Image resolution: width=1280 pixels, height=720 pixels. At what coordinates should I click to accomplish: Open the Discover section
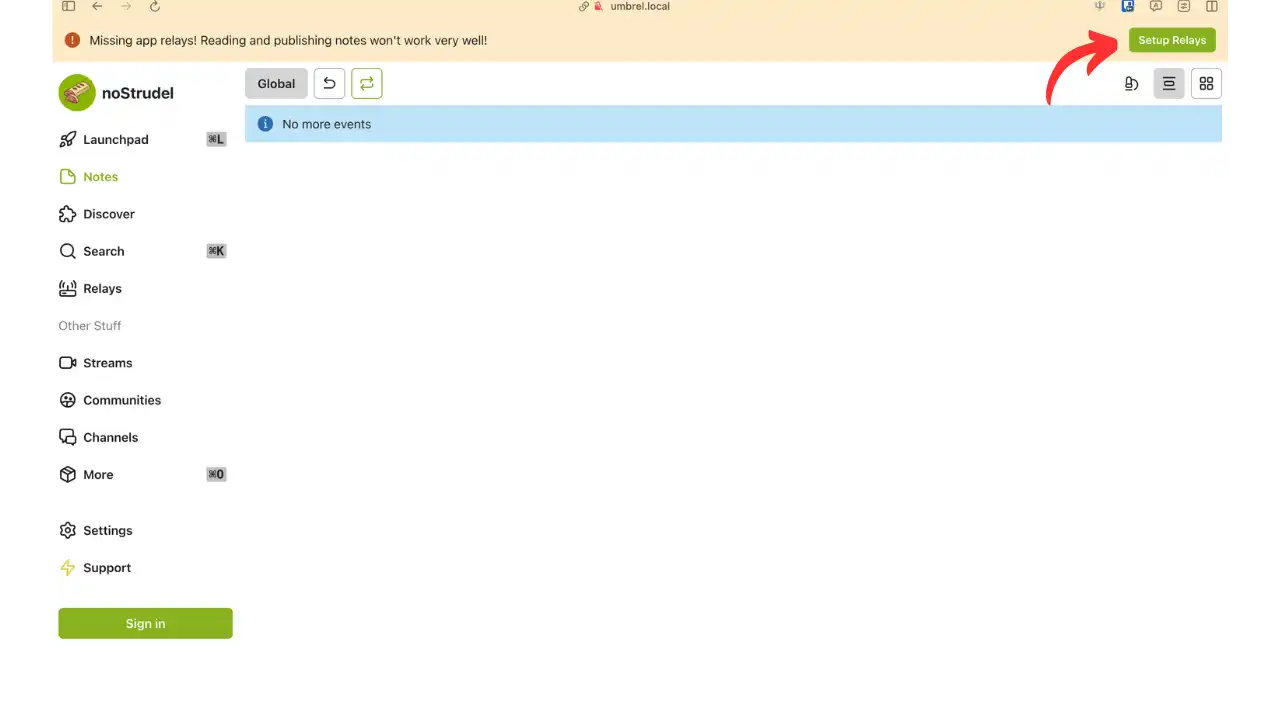click(x=108, y=214)
